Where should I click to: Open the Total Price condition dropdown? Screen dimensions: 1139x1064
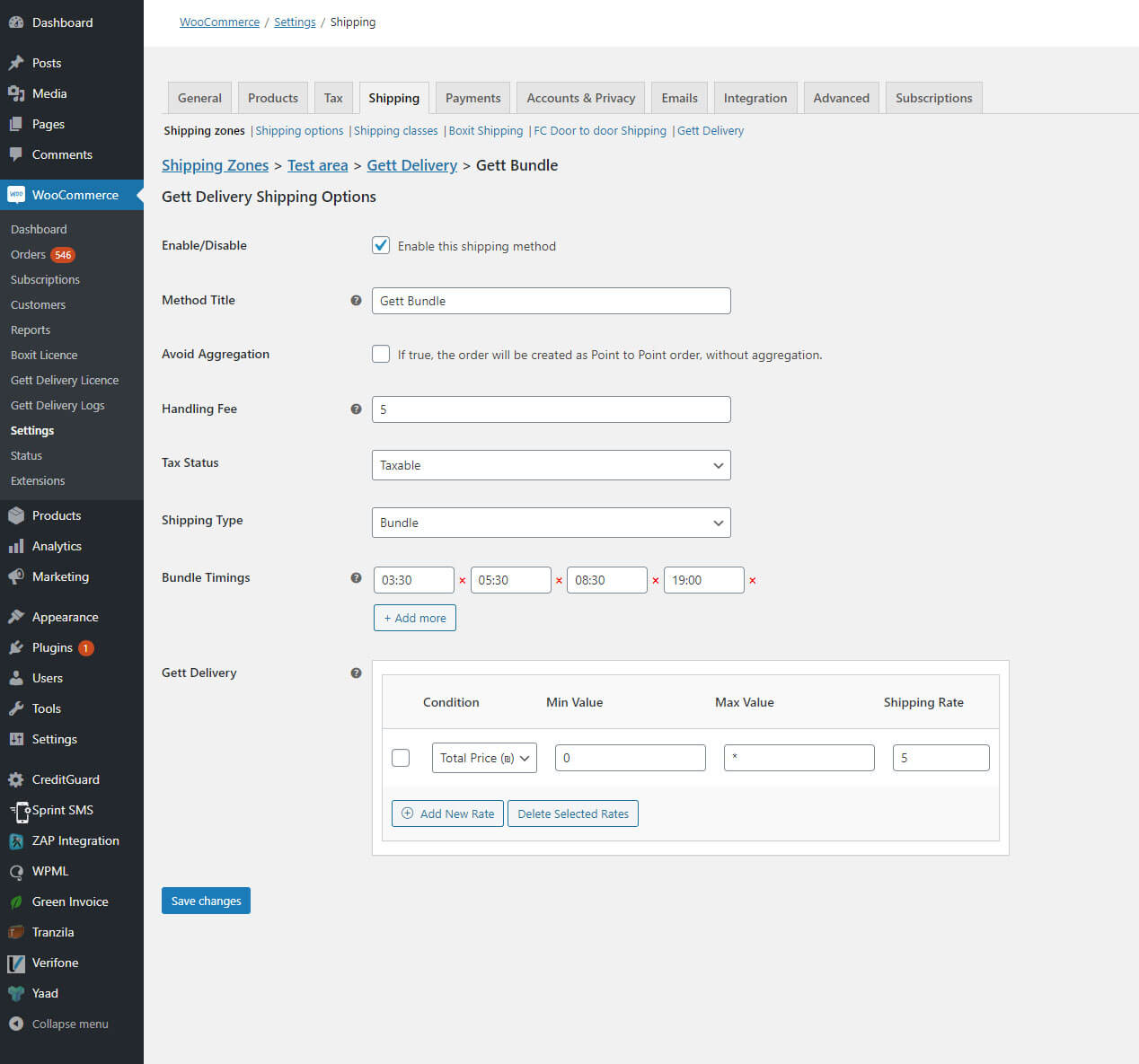point(484,758)
